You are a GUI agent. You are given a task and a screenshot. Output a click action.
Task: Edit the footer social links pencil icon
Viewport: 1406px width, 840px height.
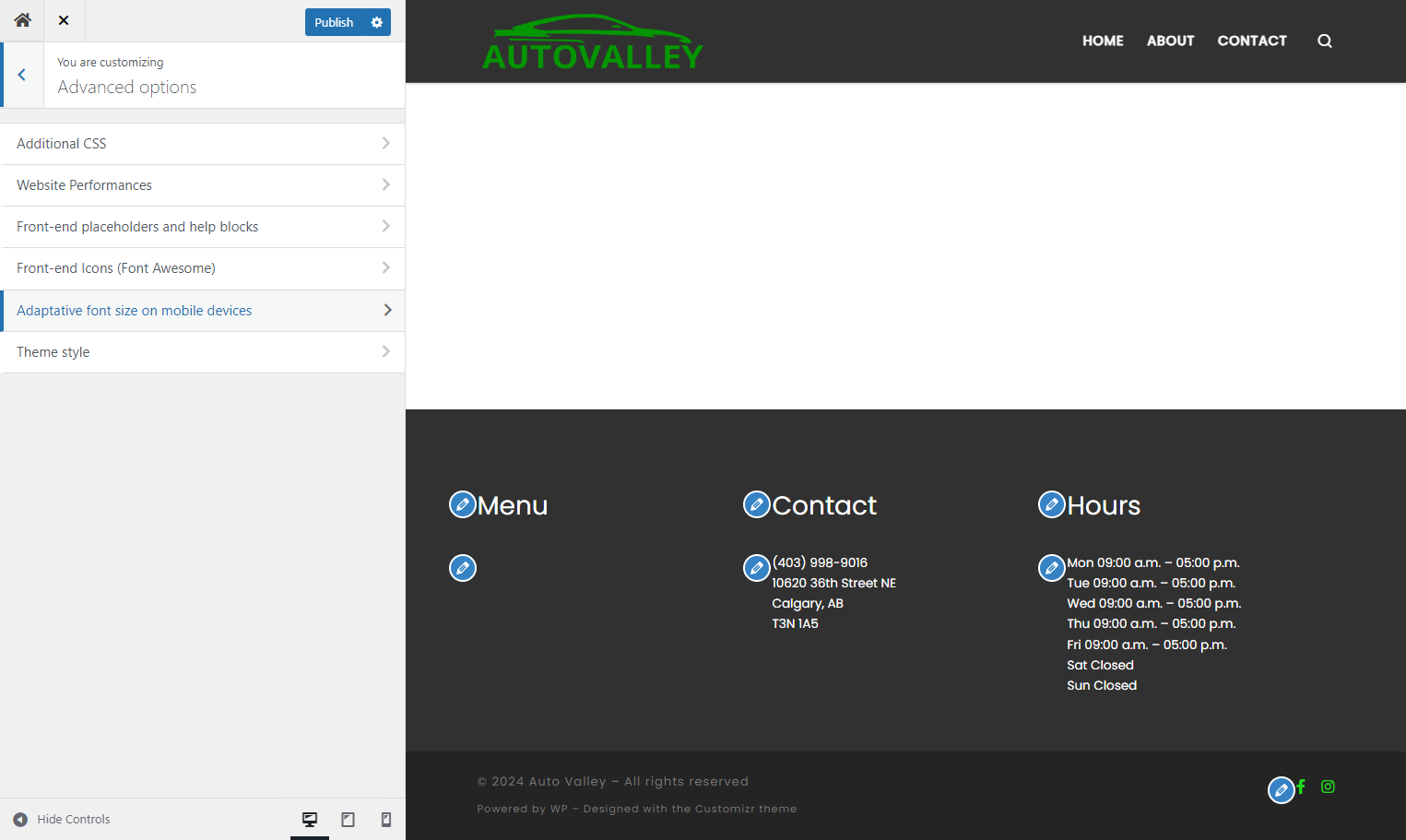1282,790
